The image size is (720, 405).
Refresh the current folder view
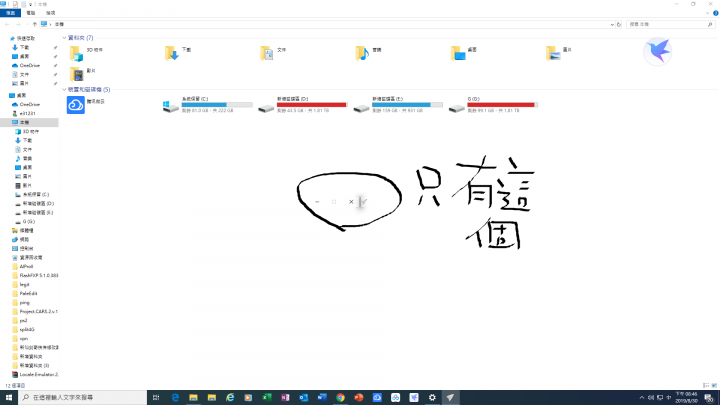[x=619, y=24]
